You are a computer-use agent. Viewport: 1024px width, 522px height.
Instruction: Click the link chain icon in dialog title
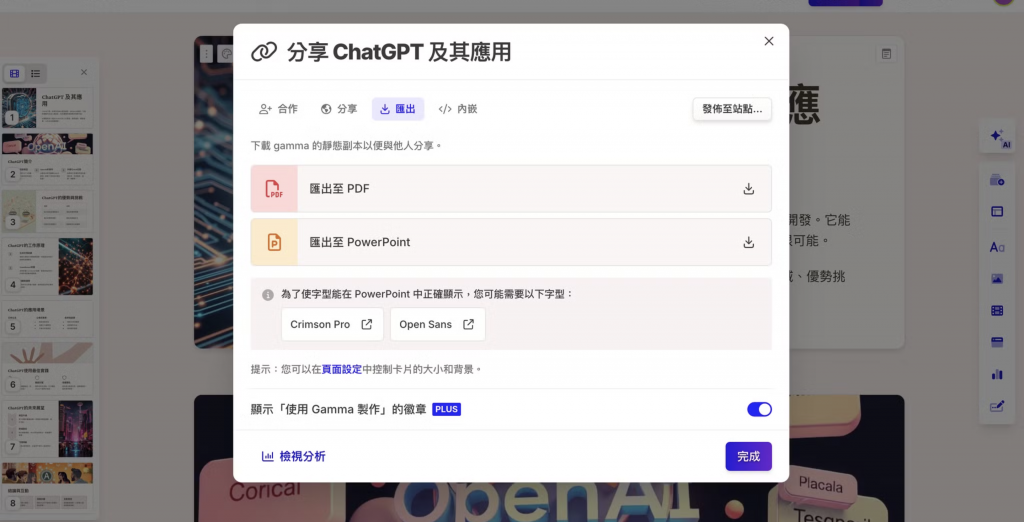click(x=264, y=52)
